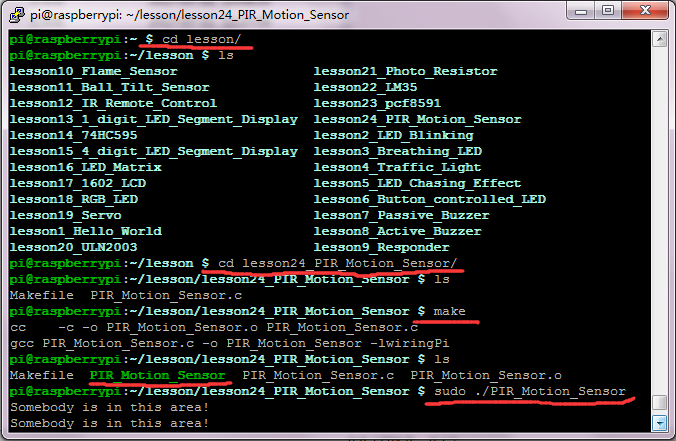Click the scrollbar up arrow
The height and width of the screenshot is (441, 676).
tap(660, 40)
